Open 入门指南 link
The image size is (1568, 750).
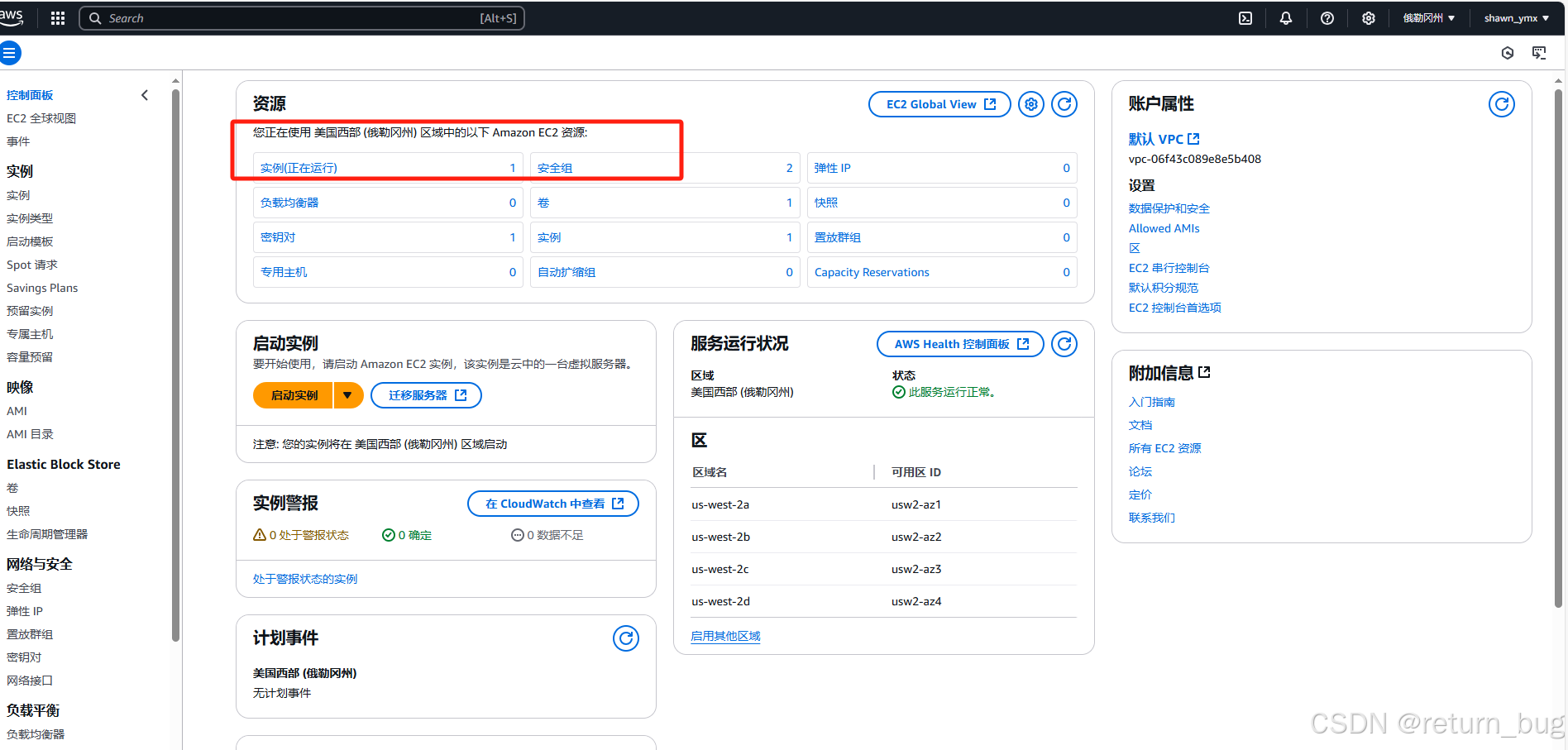[1152, 402]
